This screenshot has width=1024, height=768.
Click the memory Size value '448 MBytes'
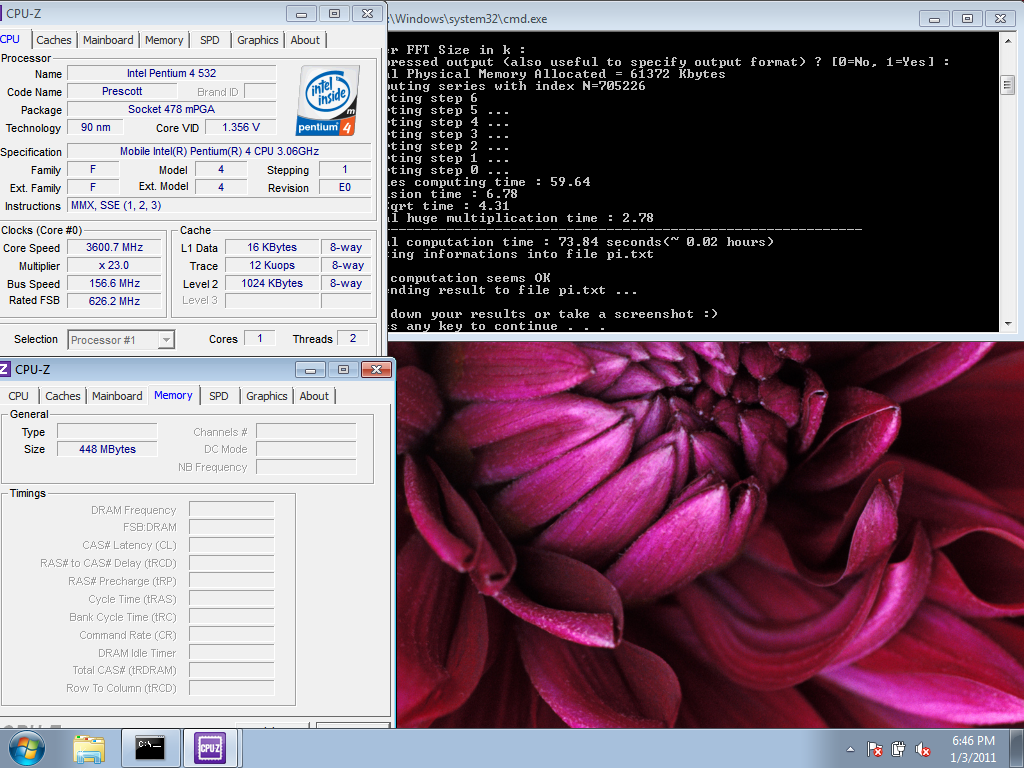[x=107, y=449]
